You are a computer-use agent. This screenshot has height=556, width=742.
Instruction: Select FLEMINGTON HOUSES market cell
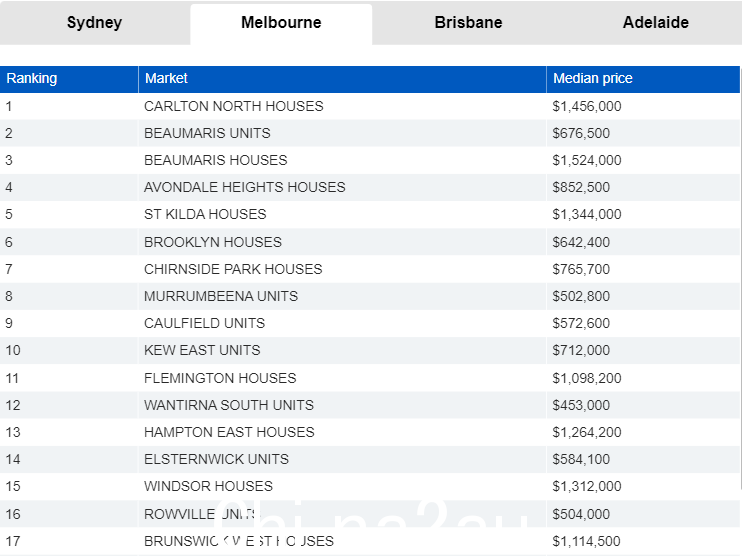(342, 378)
